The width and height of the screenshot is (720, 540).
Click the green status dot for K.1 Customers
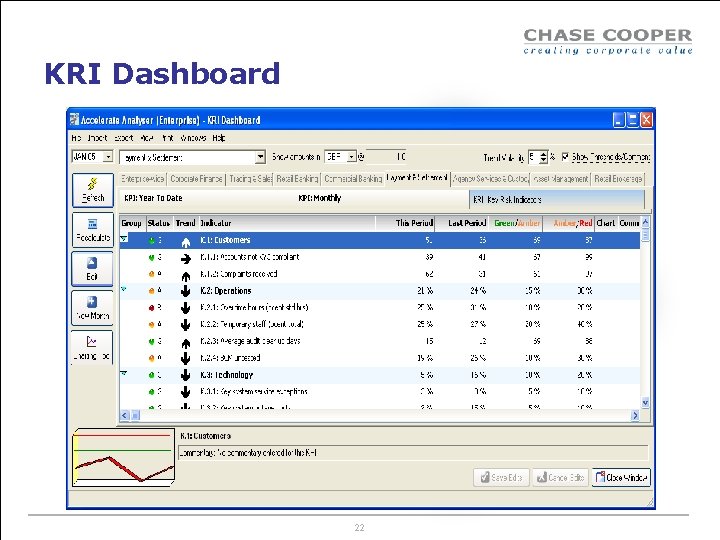click(x=152, y=241)
